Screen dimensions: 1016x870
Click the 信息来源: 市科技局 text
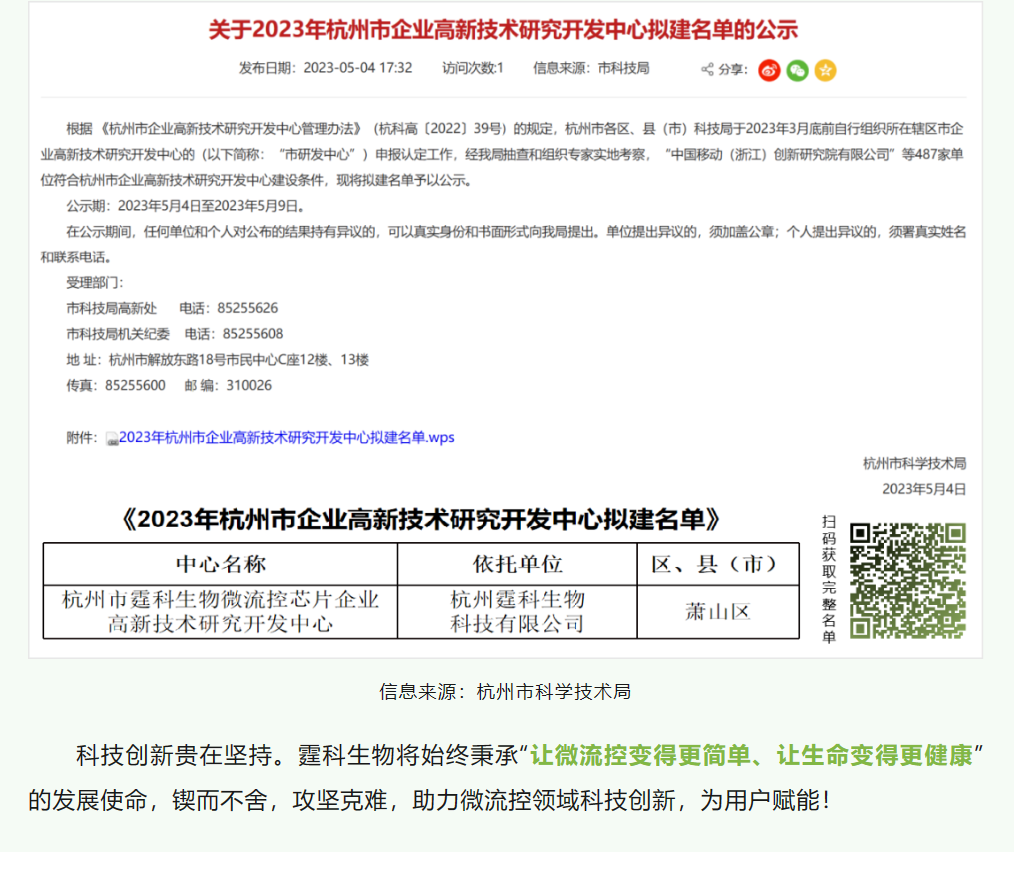[x=591, y=68]
